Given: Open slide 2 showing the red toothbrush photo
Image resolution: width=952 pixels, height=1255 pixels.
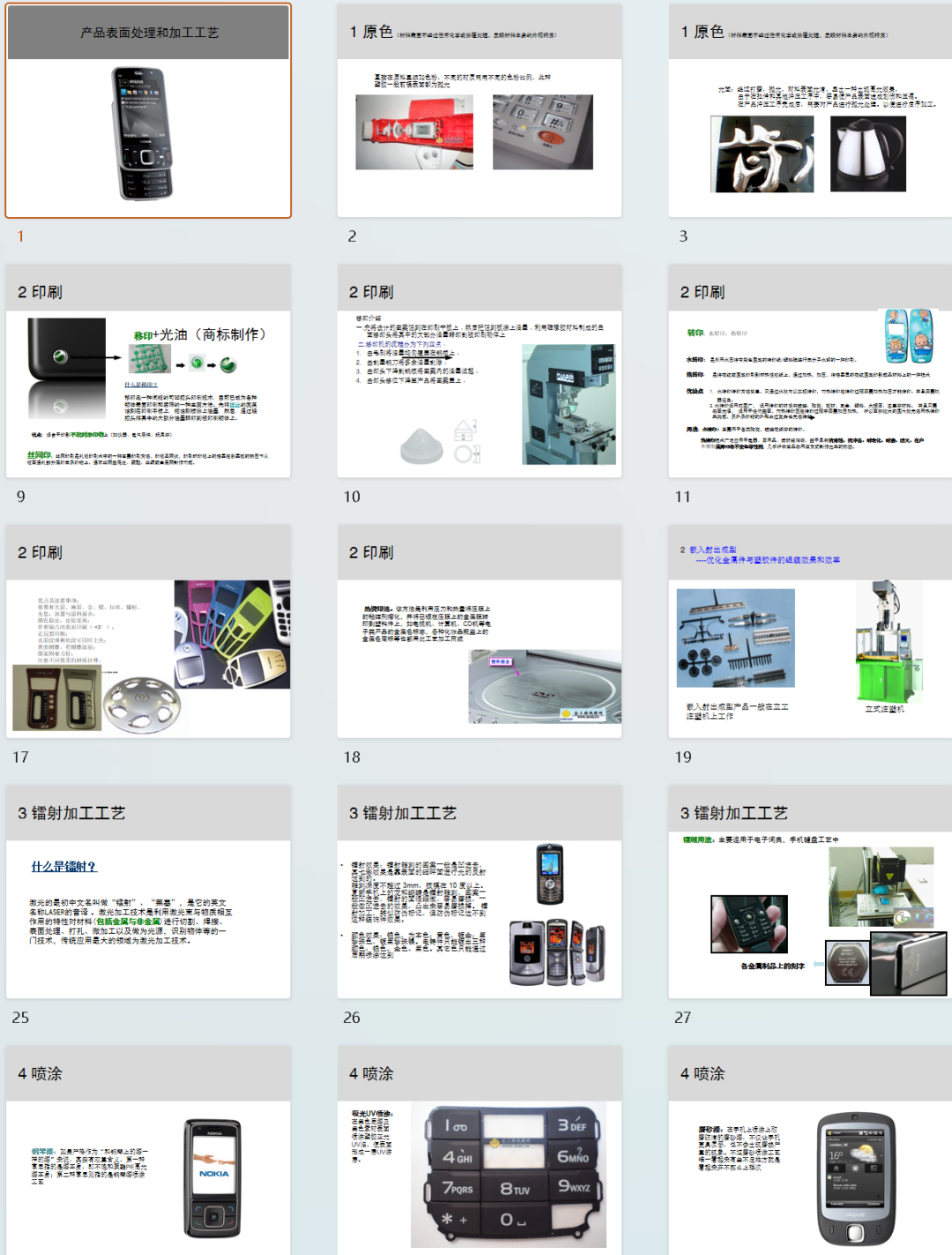Looking at the screenshot, I should [x=479, y=111].
